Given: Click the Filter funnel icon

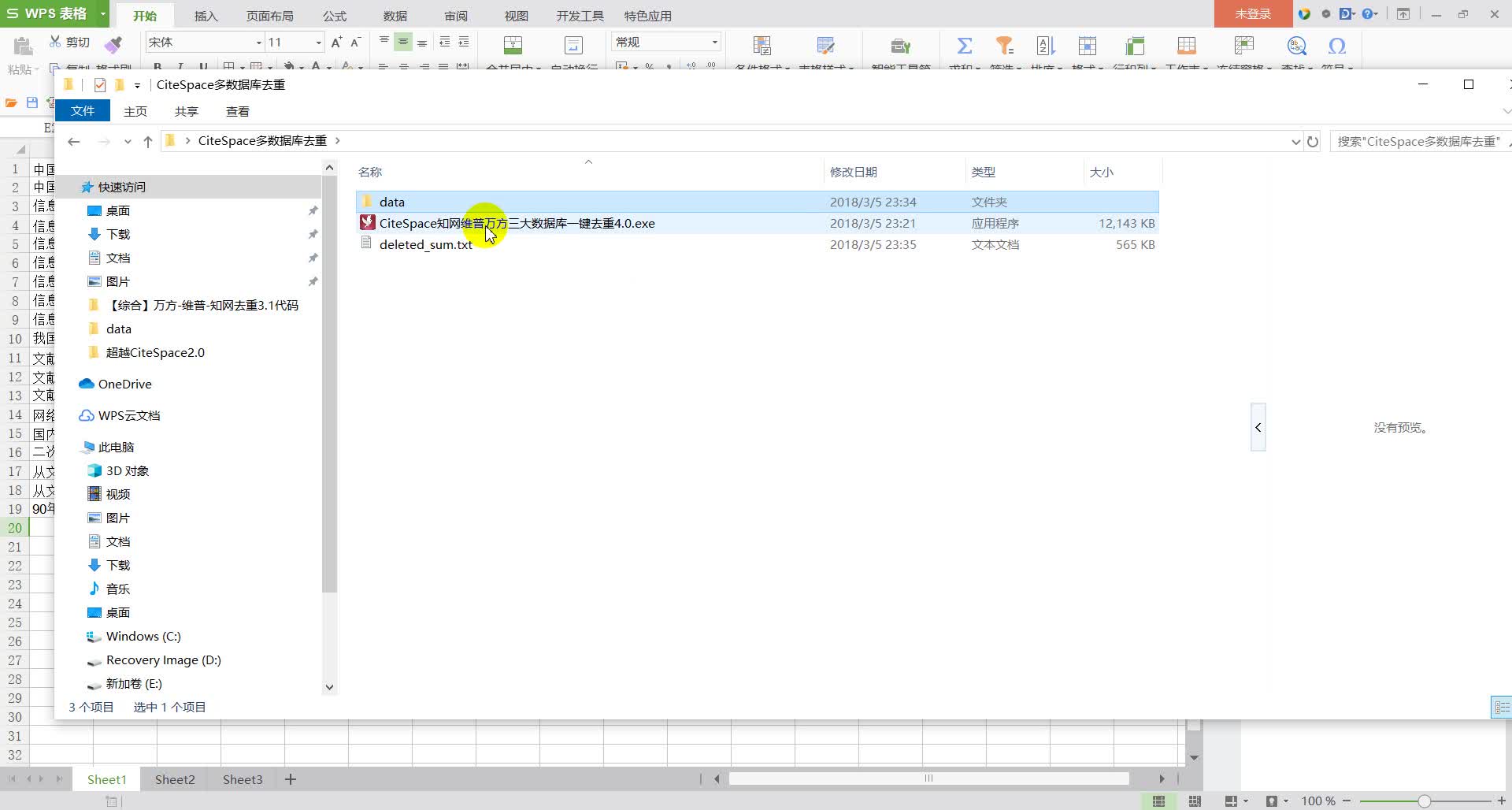Looking at the screenshot, I should point(1004,46).
